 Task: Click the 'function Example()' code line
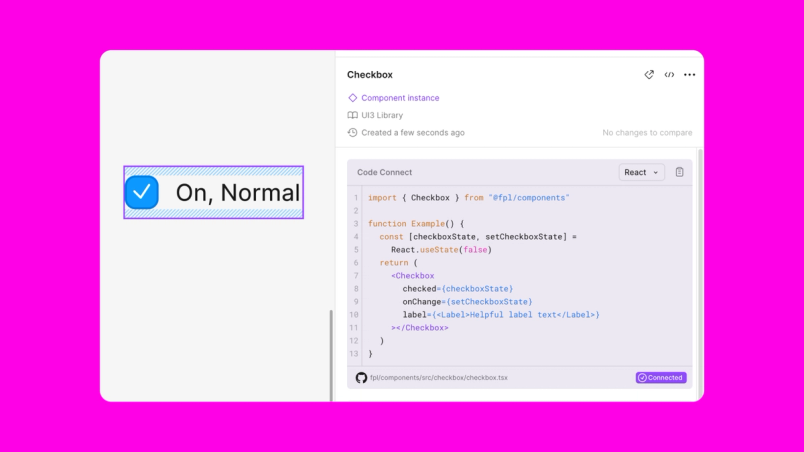pos(416,224)
